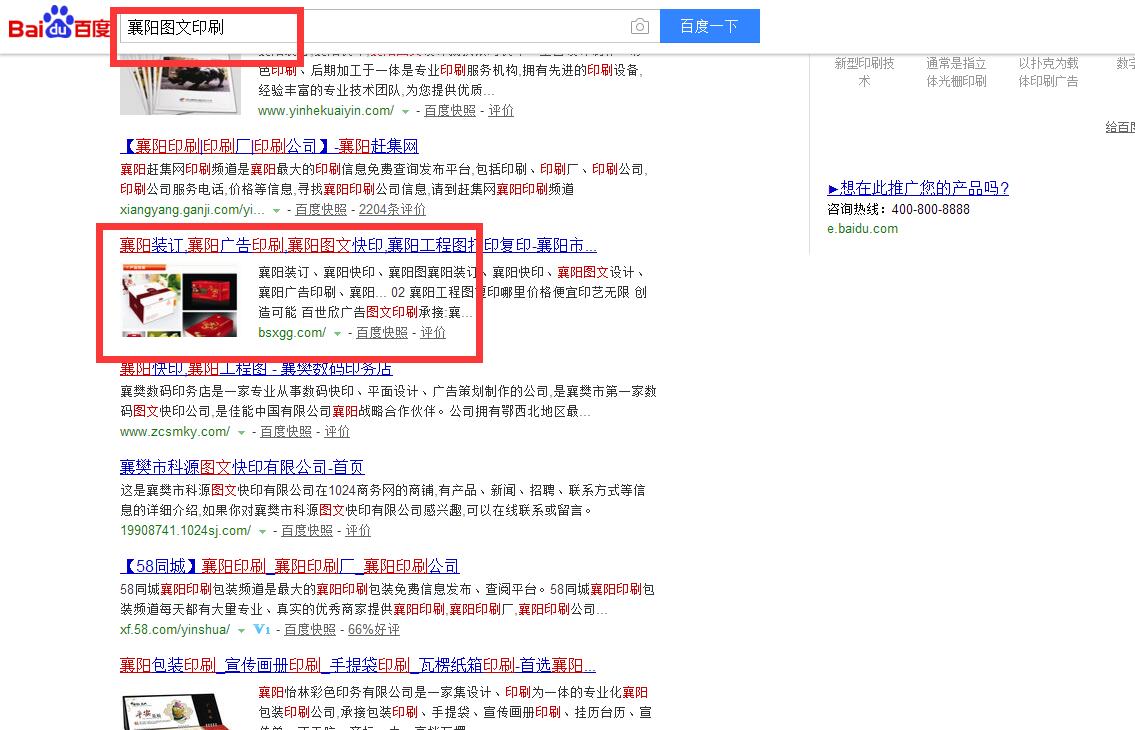Click the snippet starting 这是襄樊市科源图文快印有限公司
1135x730 pixels.
383,500
